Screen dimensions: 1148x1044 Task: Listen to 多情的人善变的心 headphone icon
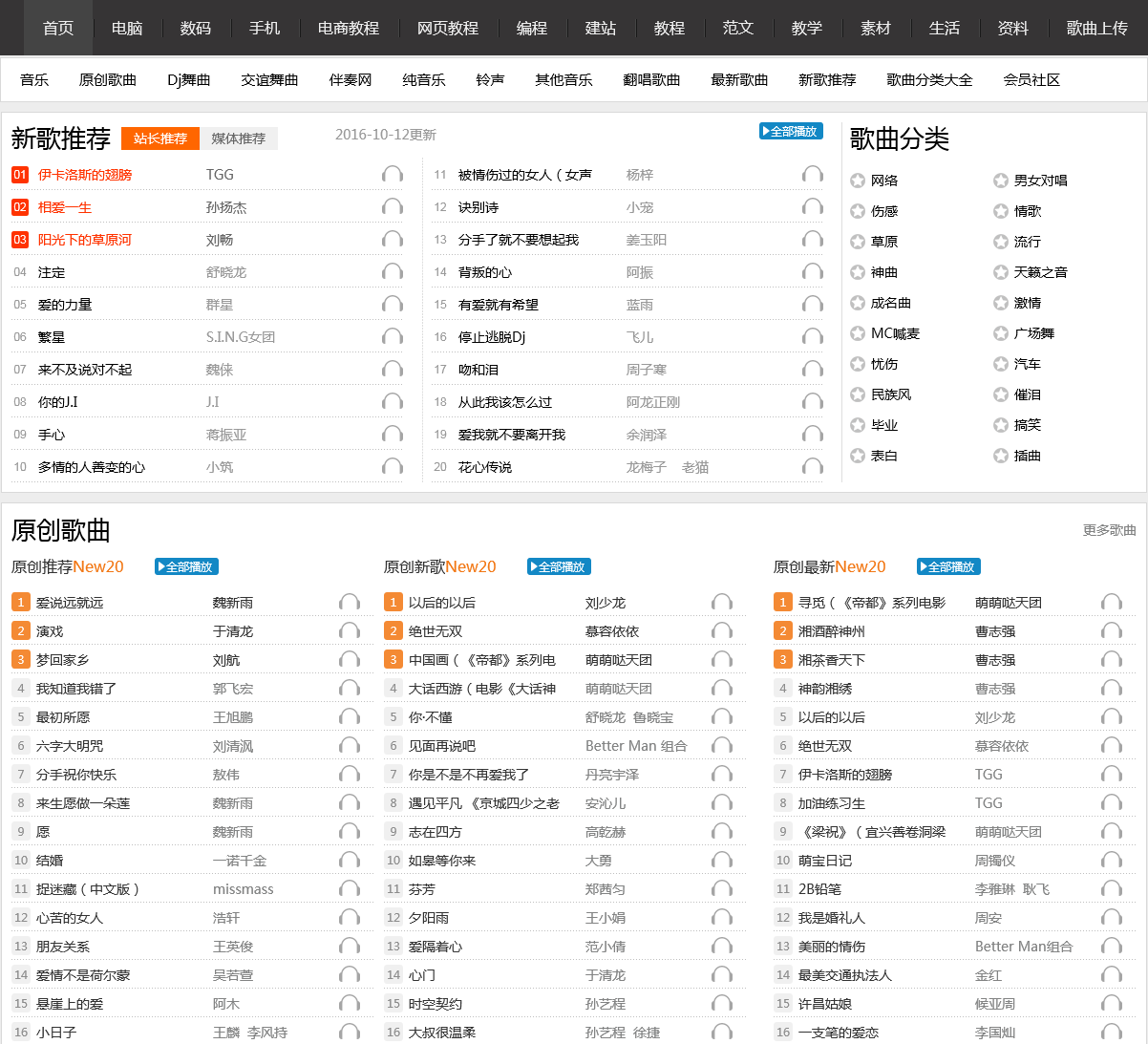(x=393, y=466)
